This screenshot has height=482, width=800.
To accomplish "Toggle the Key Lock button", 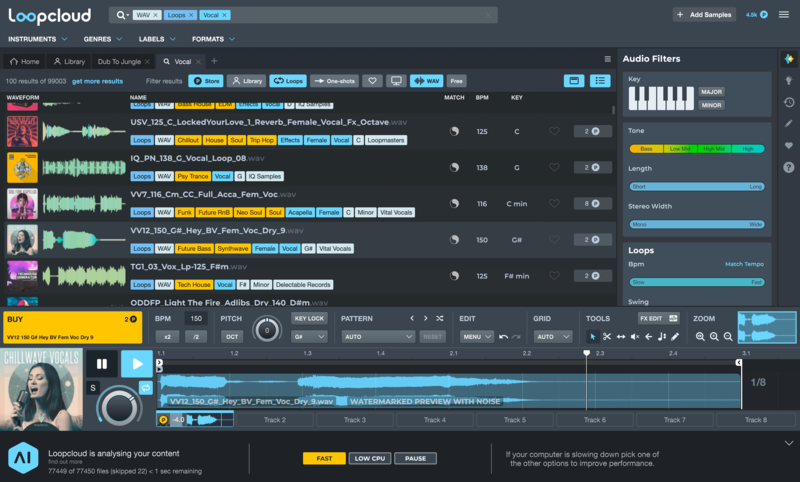I will (309, 318).
